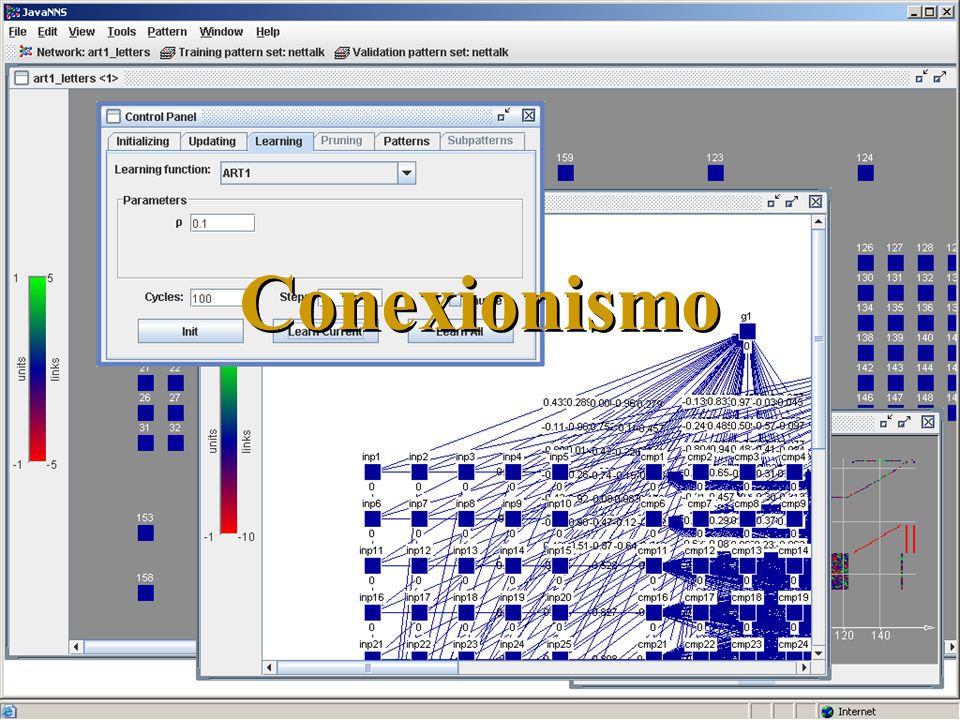Select unit 143 in art1_letters window

(896, 383)
